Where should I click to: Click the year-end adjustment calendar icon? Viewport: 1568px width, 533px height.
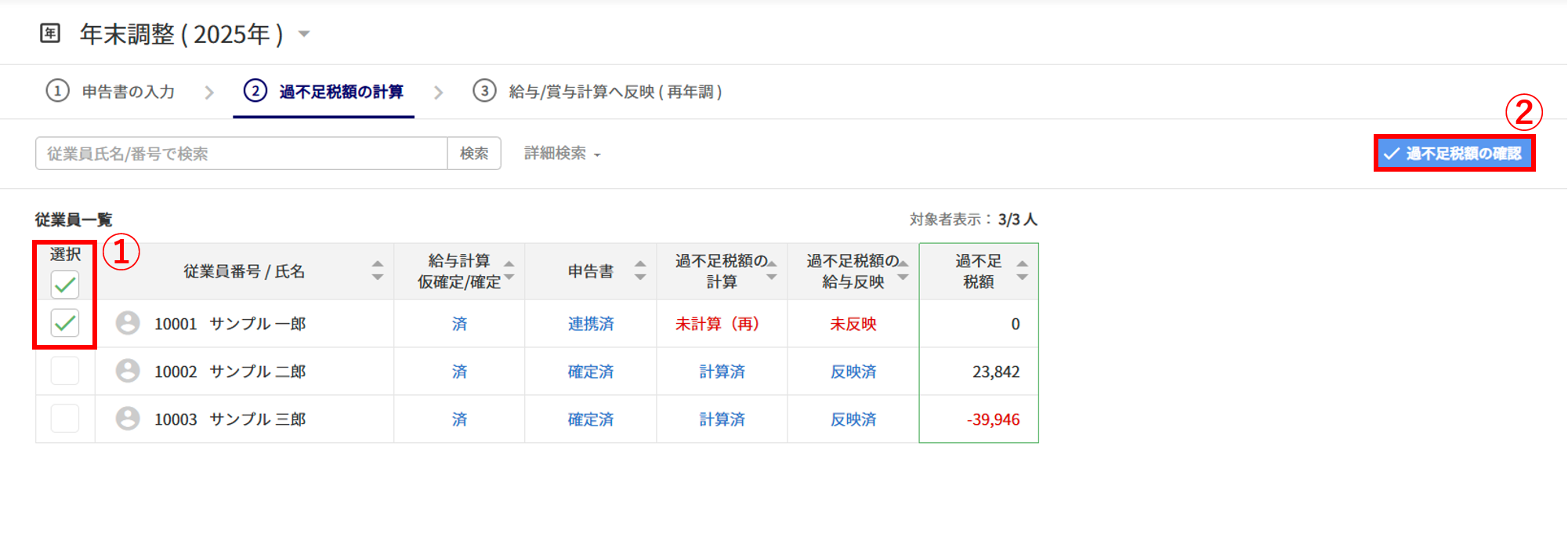click(50, 33)
